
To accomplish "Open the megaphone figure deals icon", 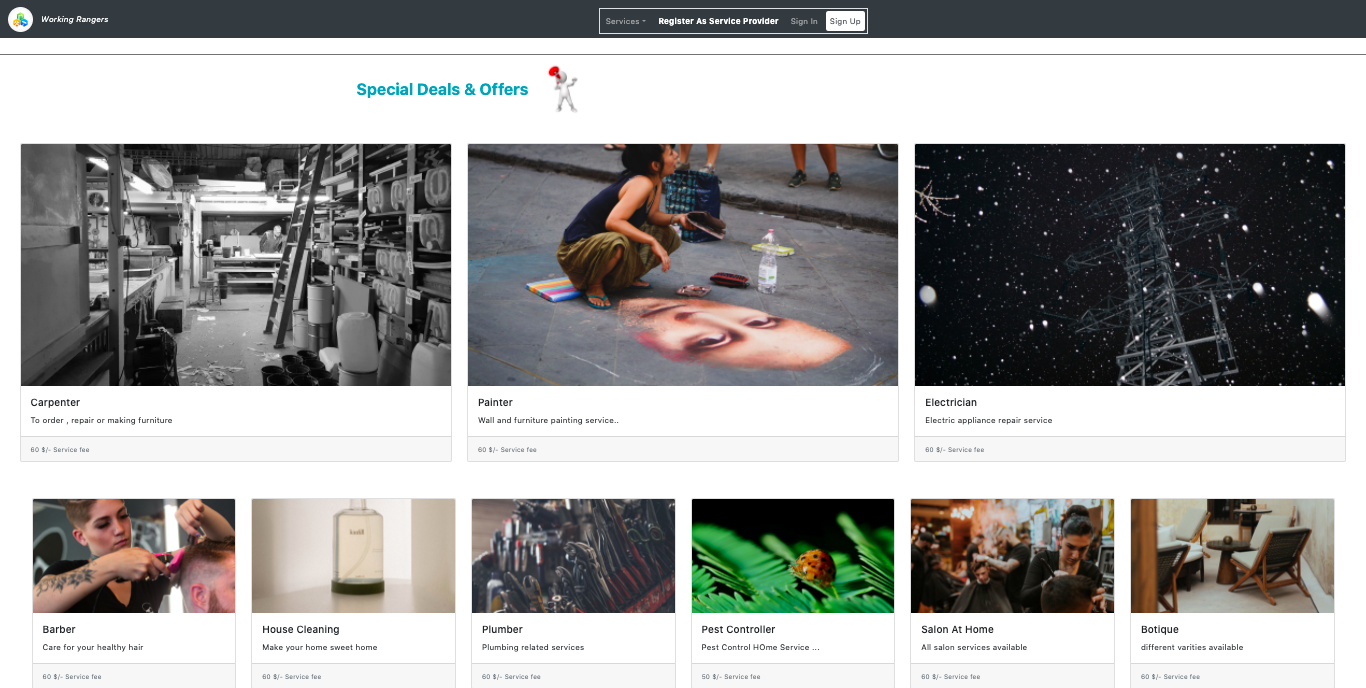I will coord(563,89).
